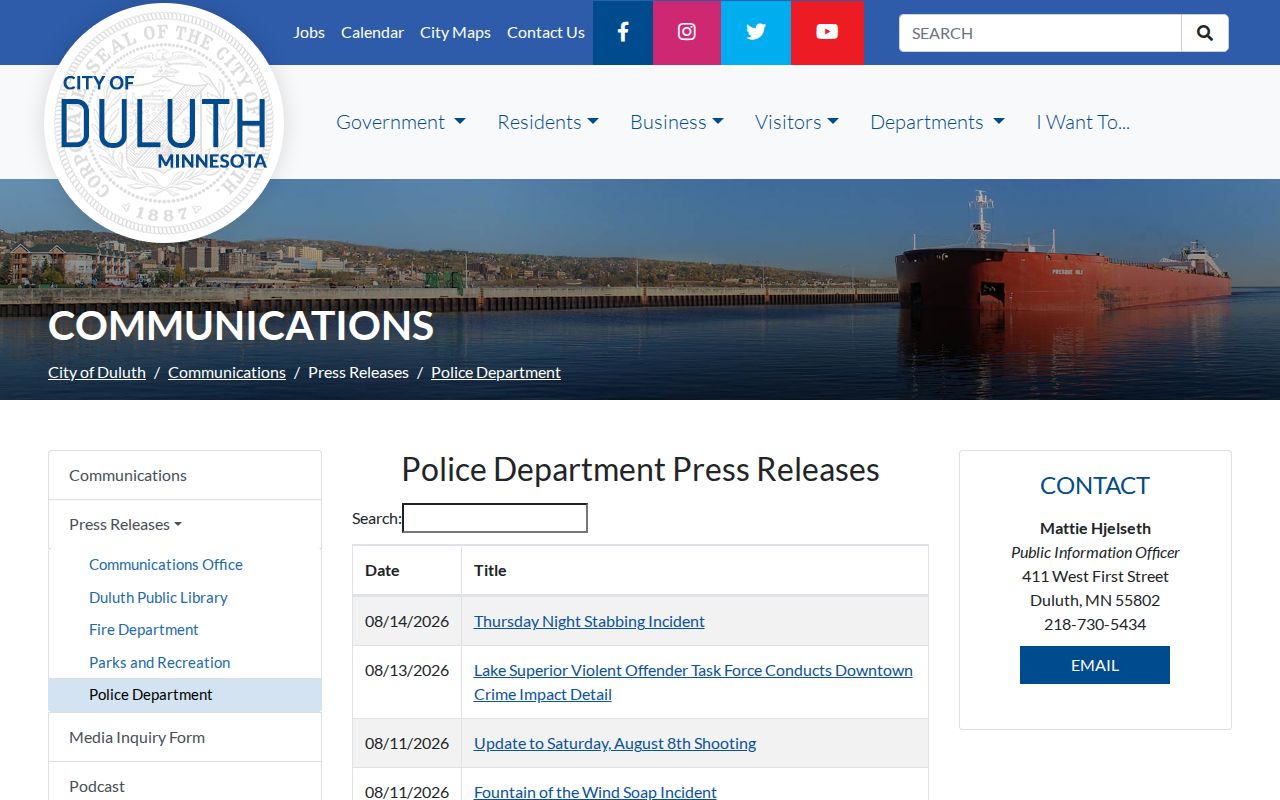Screen dimensions: 1280x800
Task: Open the Calendar link in top bar
Action: pyautogui.click(x=372, y=32)
